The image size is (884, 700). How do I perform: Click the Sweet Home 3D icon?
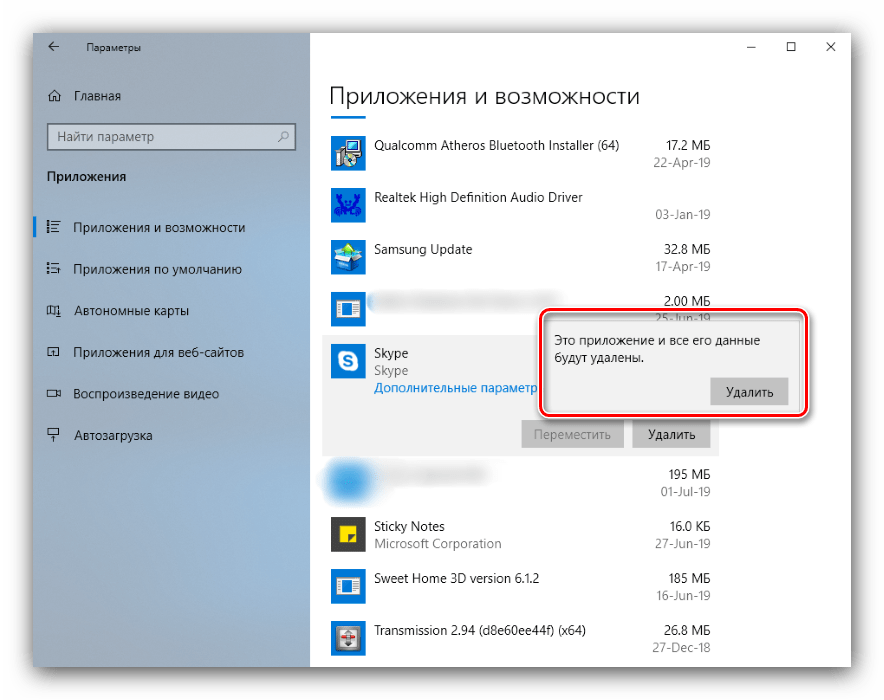[x=348, y=586]
